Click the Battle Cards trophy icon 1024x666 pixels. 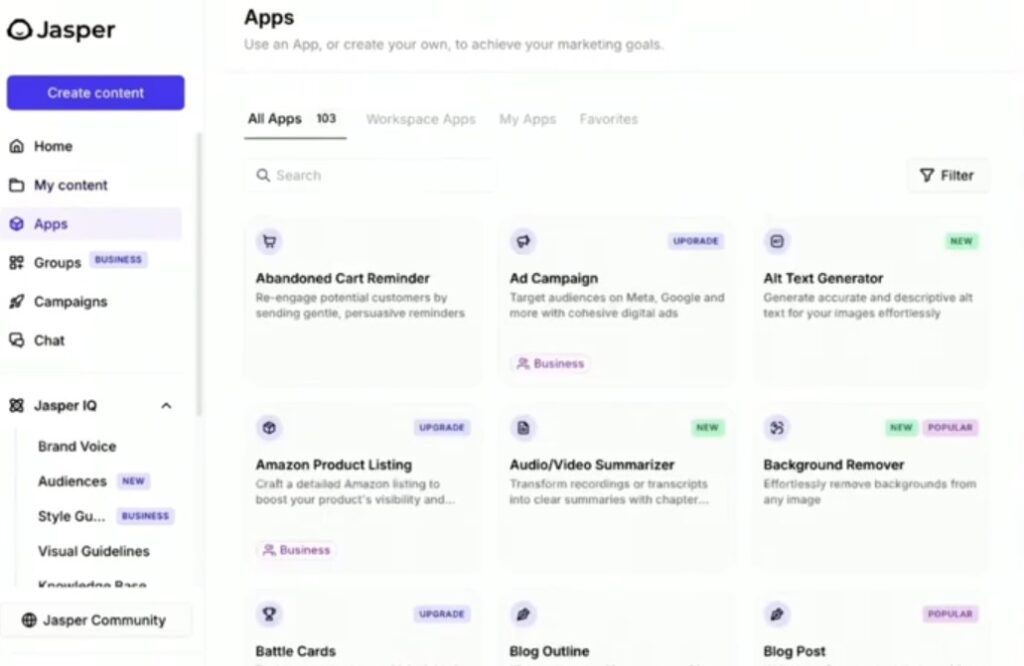tap(269, 614)
